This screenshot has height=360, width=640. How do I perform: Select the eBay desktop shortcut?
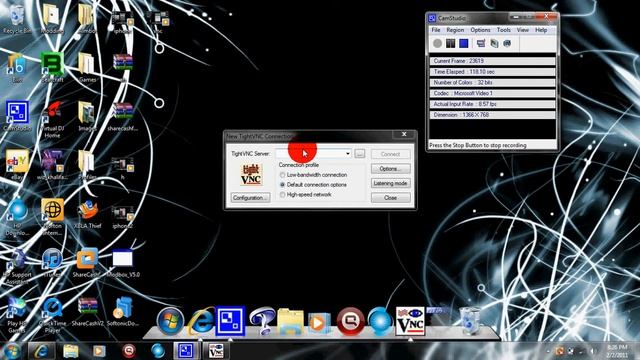pos(17,164)
